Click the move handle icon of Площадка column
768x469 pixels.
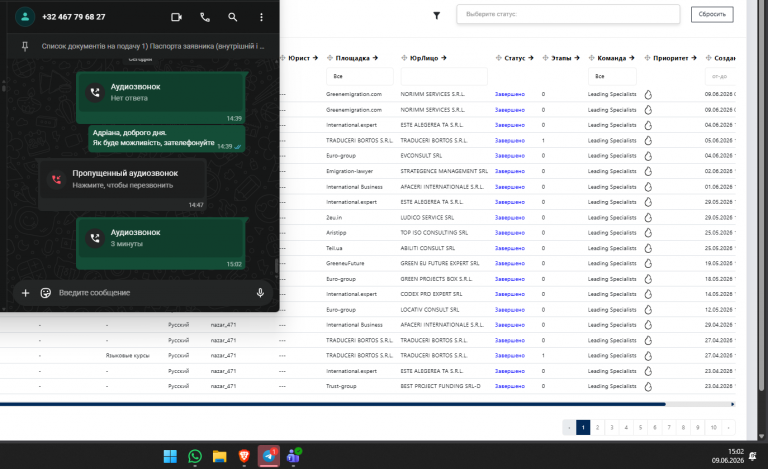point(330,58)
